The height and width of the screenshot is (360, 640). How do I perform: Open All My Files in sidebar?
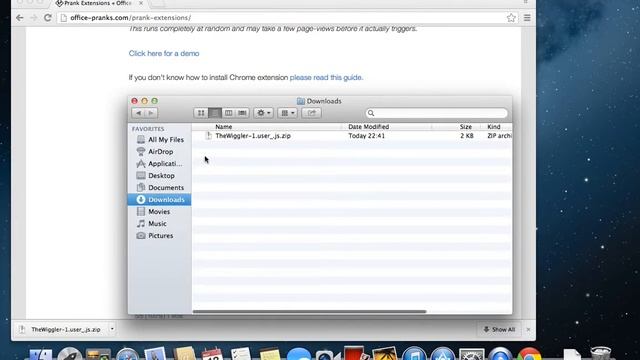(160, 140)
